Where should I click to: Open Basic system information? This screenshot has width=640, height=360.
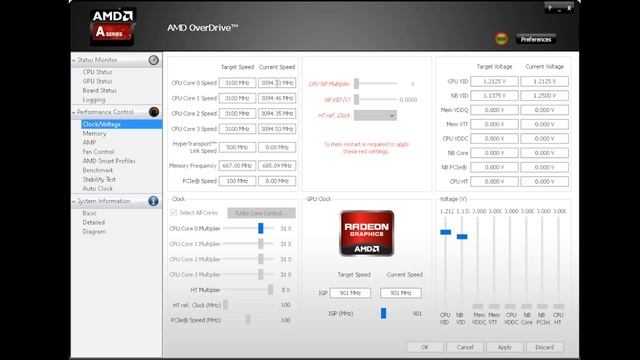[89, 213]
